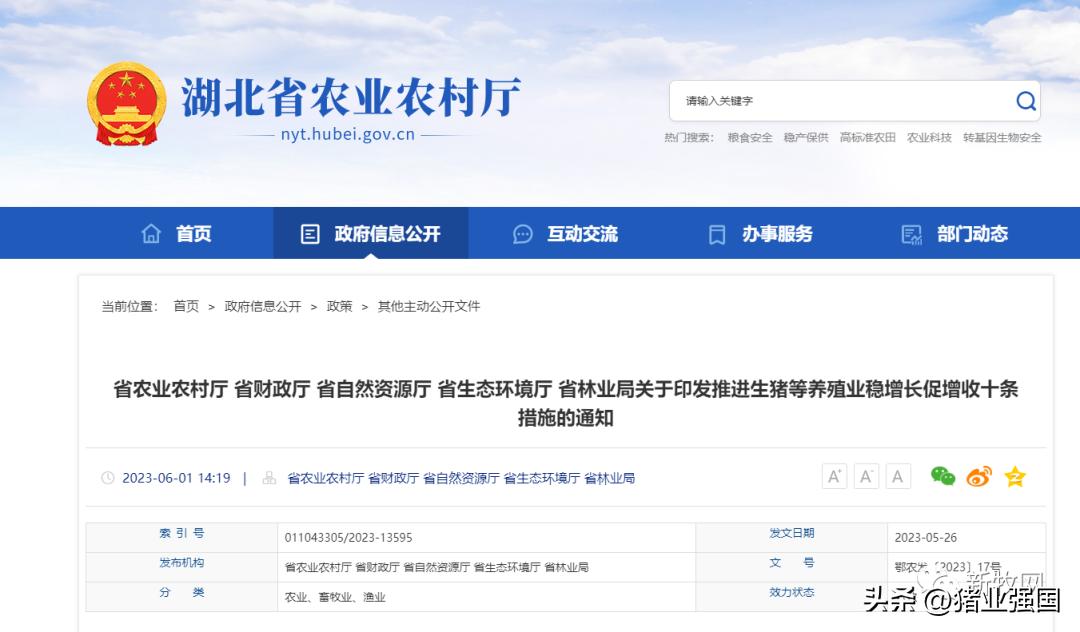Image resolution: width=1080 pixels, height=632 pixels.
Task: Shrink text with the A- button
Action: pos(866,476)
